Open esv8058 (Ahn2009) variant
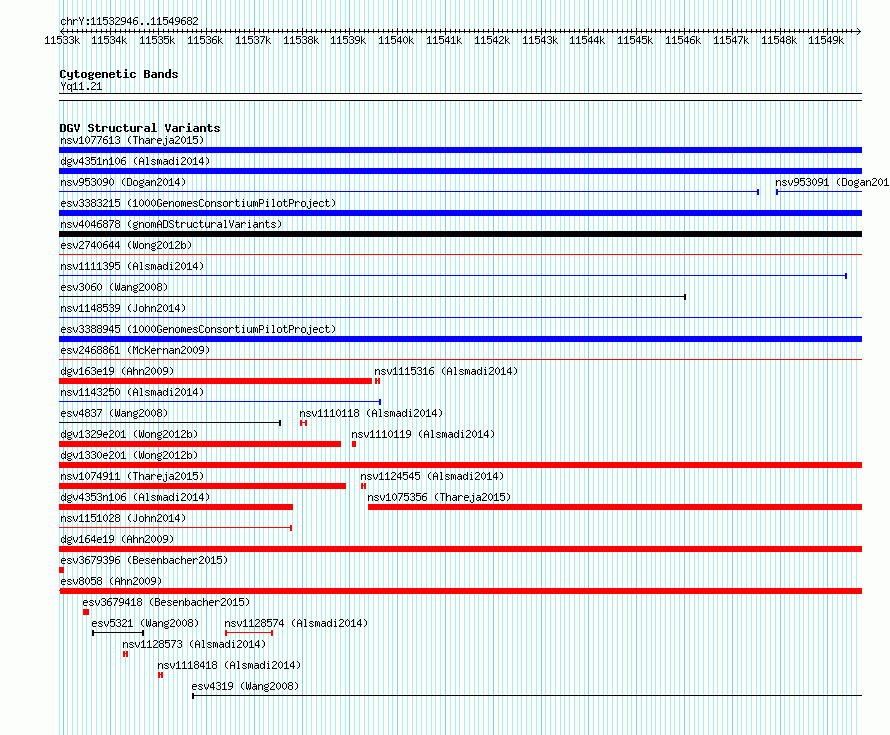890x735 pixels. tap(111, 581)
